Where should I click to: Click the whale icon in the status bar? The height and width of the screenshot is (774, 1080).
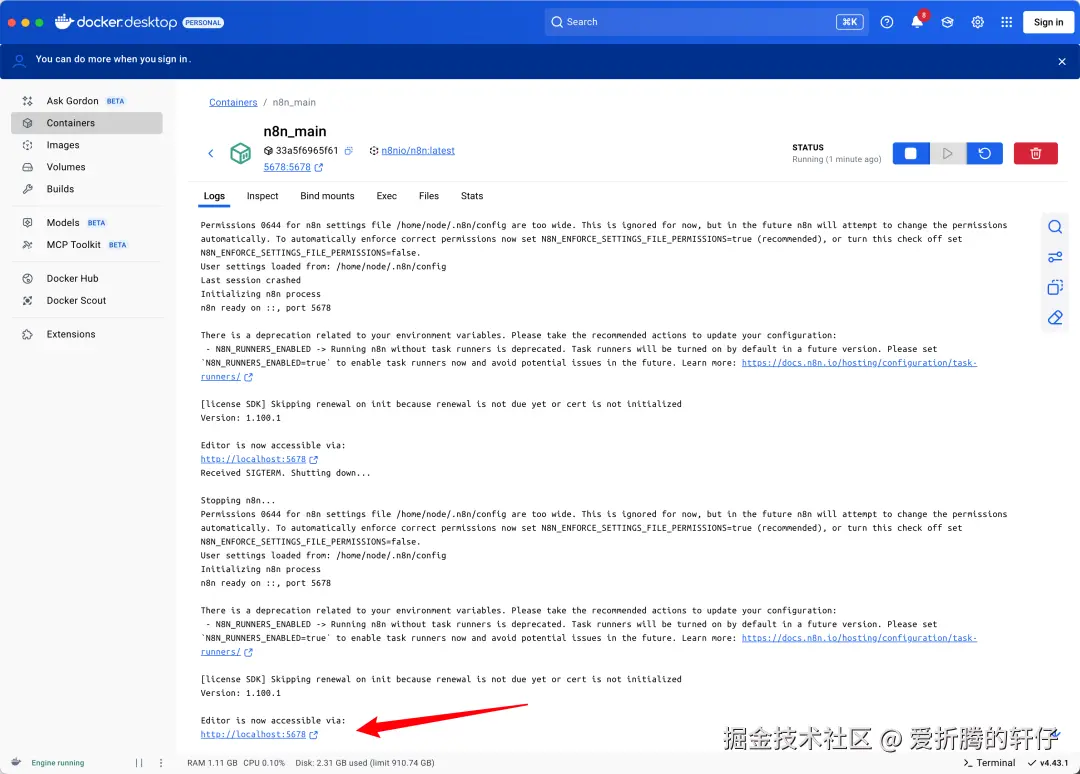coord(16,762)
